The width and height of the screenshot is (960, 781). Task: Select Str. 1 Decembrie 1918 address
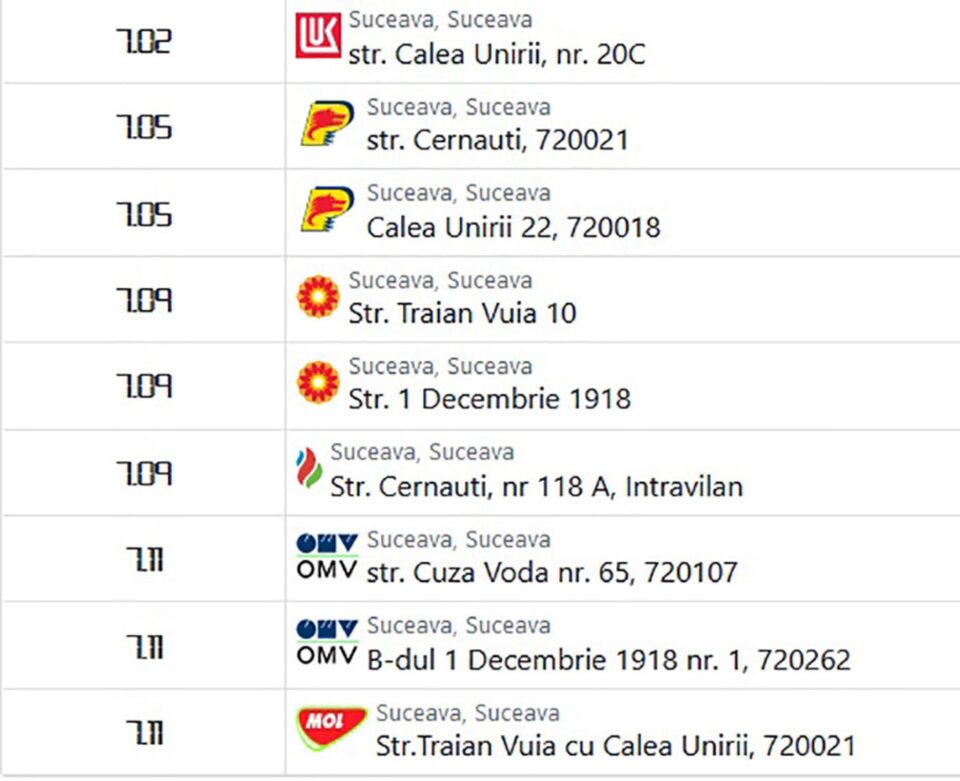click(x=489, y=399)
